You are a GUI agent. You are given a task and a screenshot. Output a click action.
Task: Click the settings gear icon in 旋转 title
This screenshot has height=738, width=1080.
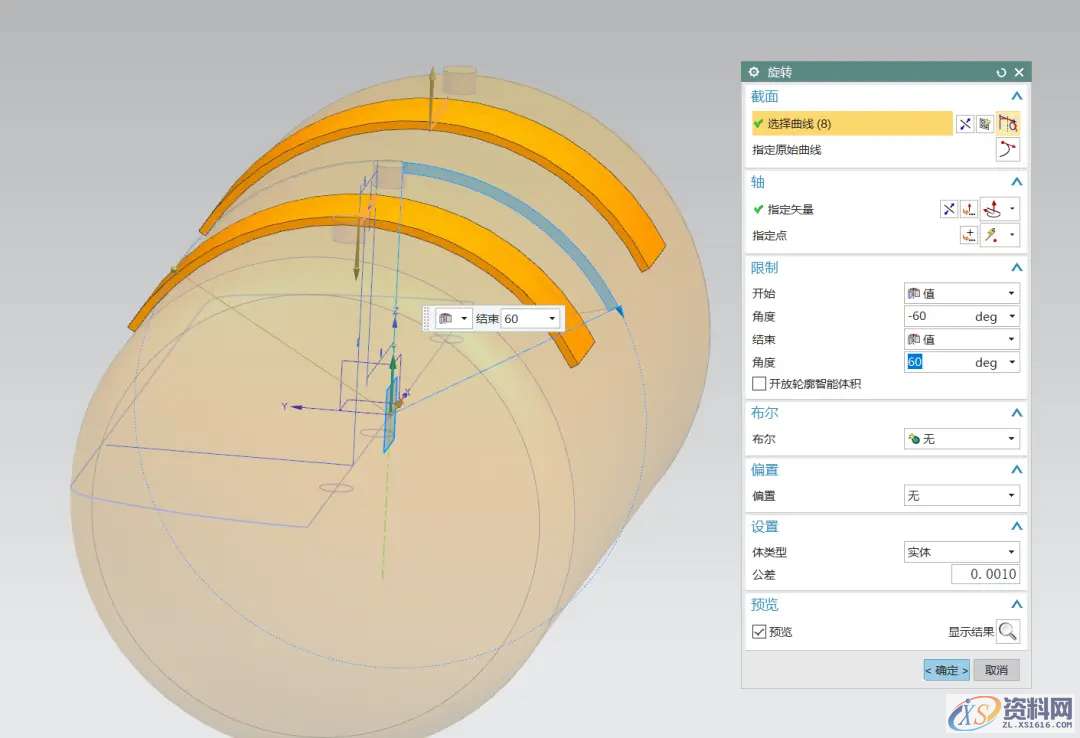tap(754, 73)
